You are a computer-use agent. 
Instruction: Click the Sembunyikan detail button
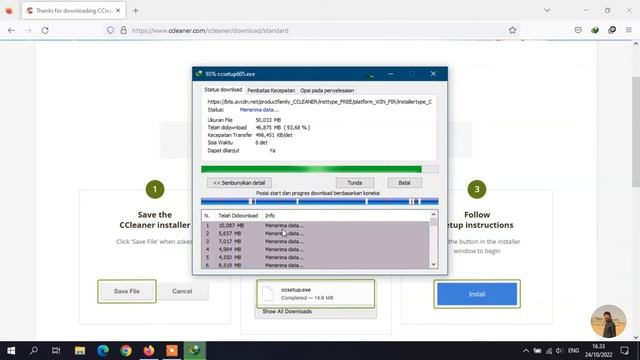[239, 183]
